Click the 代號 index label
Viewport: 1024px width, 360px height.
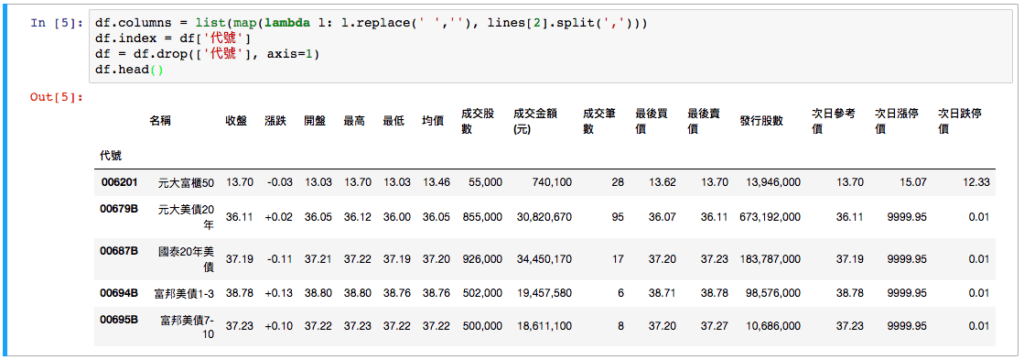click(x=110, y=155)
